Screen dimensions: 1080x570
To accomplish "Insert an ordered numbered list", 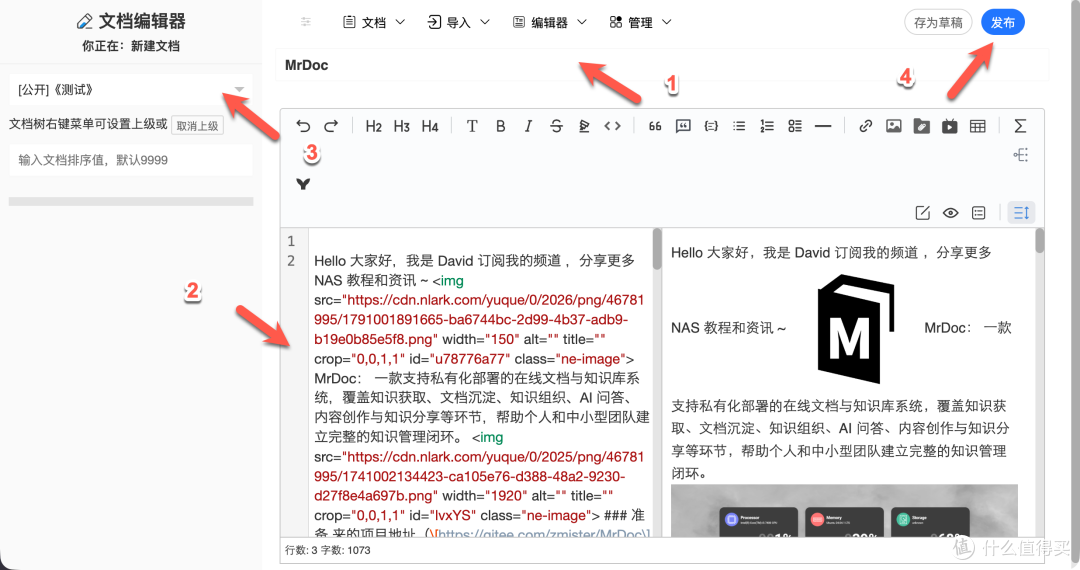I will tap(767, 126).
